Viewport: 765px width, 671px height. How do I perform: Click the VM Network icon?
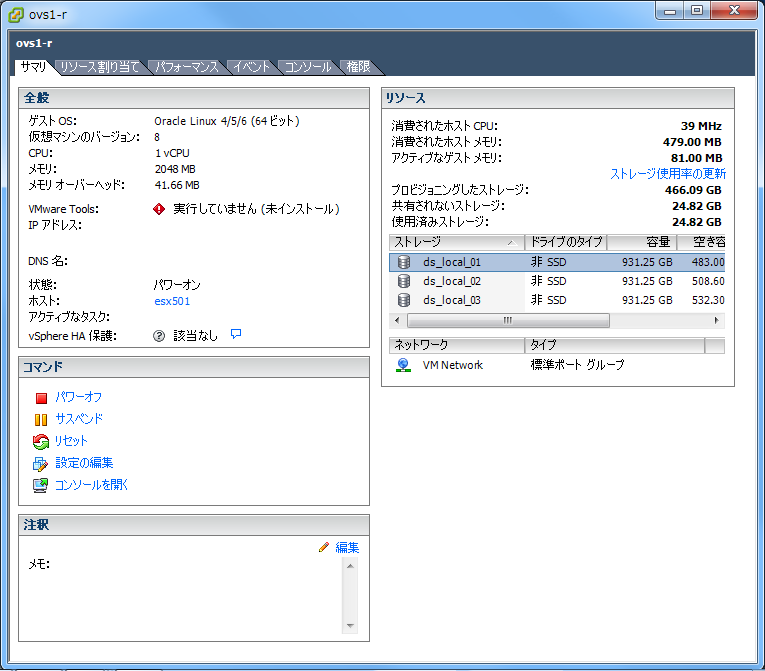click(x=403, y=365)
